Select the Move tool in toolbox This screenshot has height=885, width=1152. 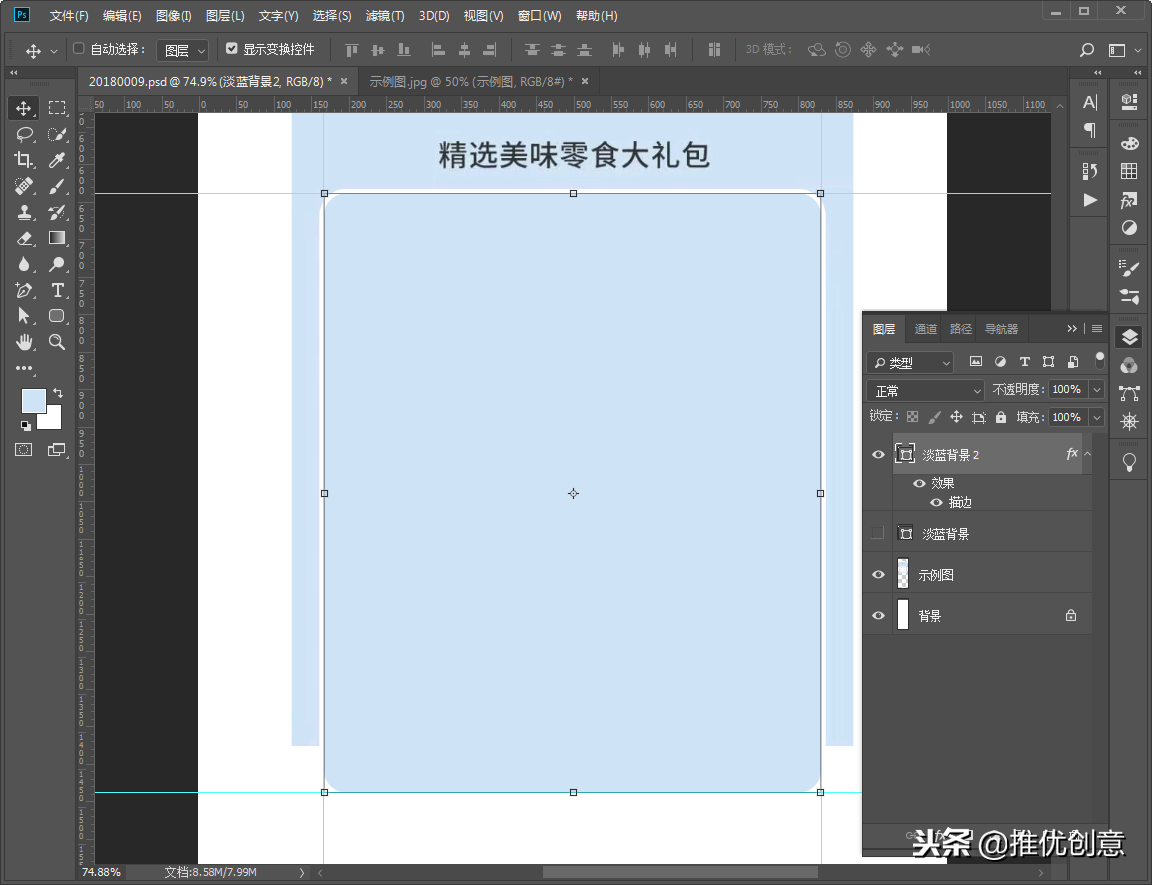coord(24,108)
